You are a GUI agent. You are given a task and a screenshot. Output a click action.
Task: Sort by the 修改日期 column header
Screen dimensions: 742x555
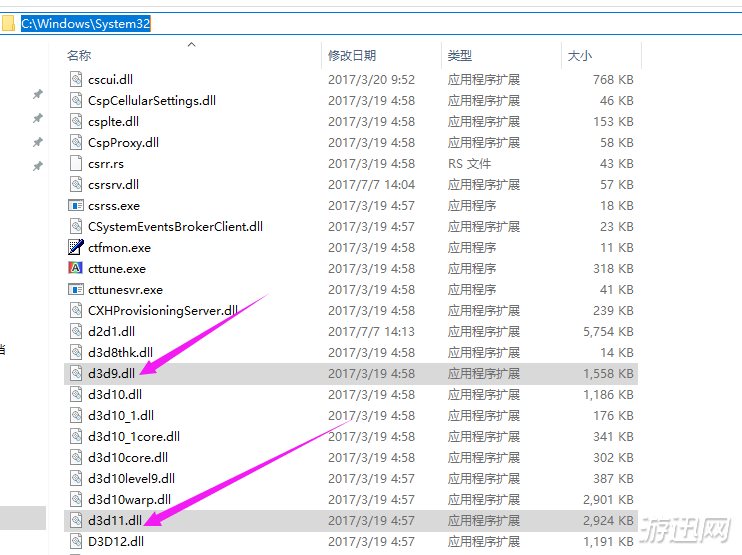pyautogui.click(x=352, y=56)
